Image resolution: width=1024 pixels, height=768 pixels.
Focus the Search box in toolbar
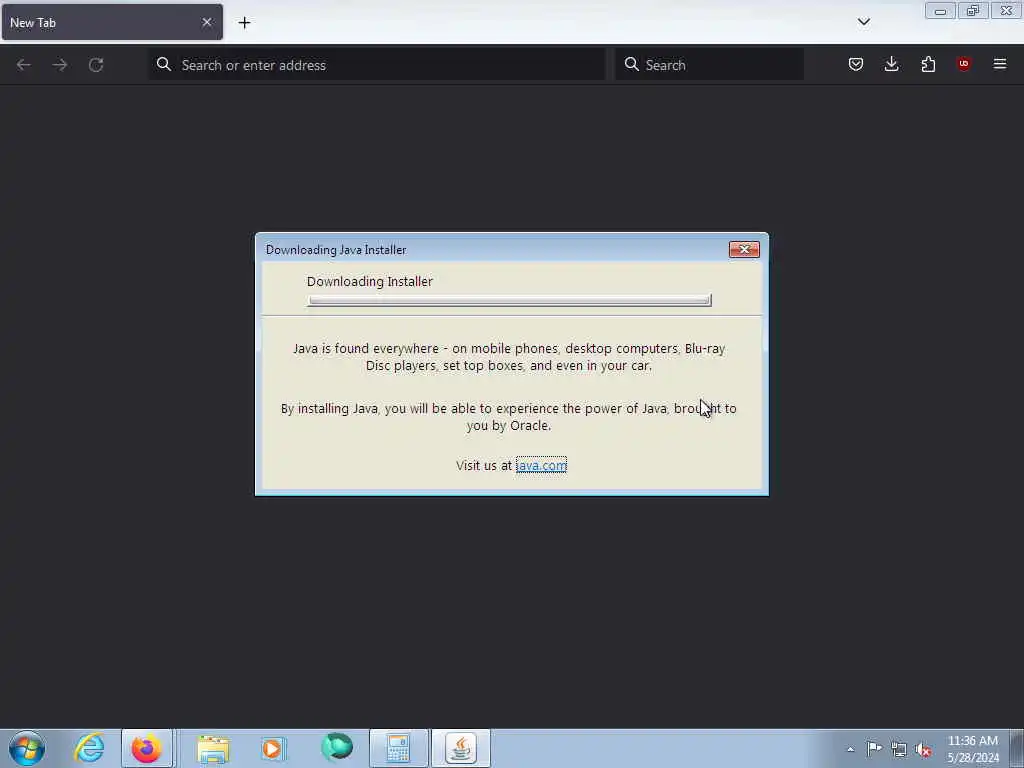(709, 65)
